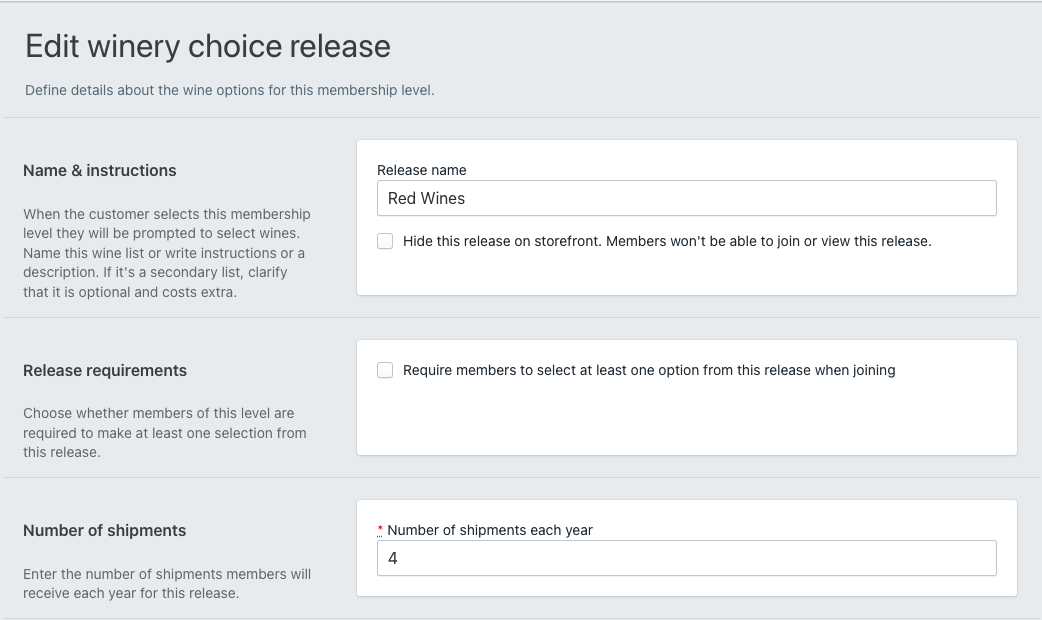This screenshot has width=1042, height=620.
Task: Check the Require members to select checkbox
Action: click(385, 370)
